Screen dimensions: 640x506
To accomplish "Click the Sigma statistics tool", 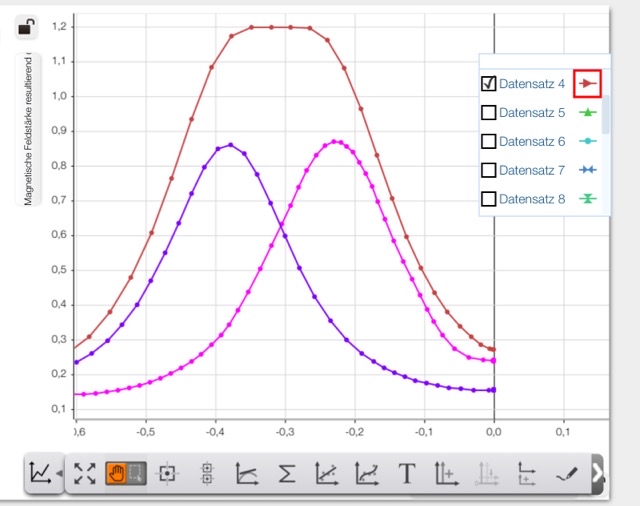I will coord(286,473).
